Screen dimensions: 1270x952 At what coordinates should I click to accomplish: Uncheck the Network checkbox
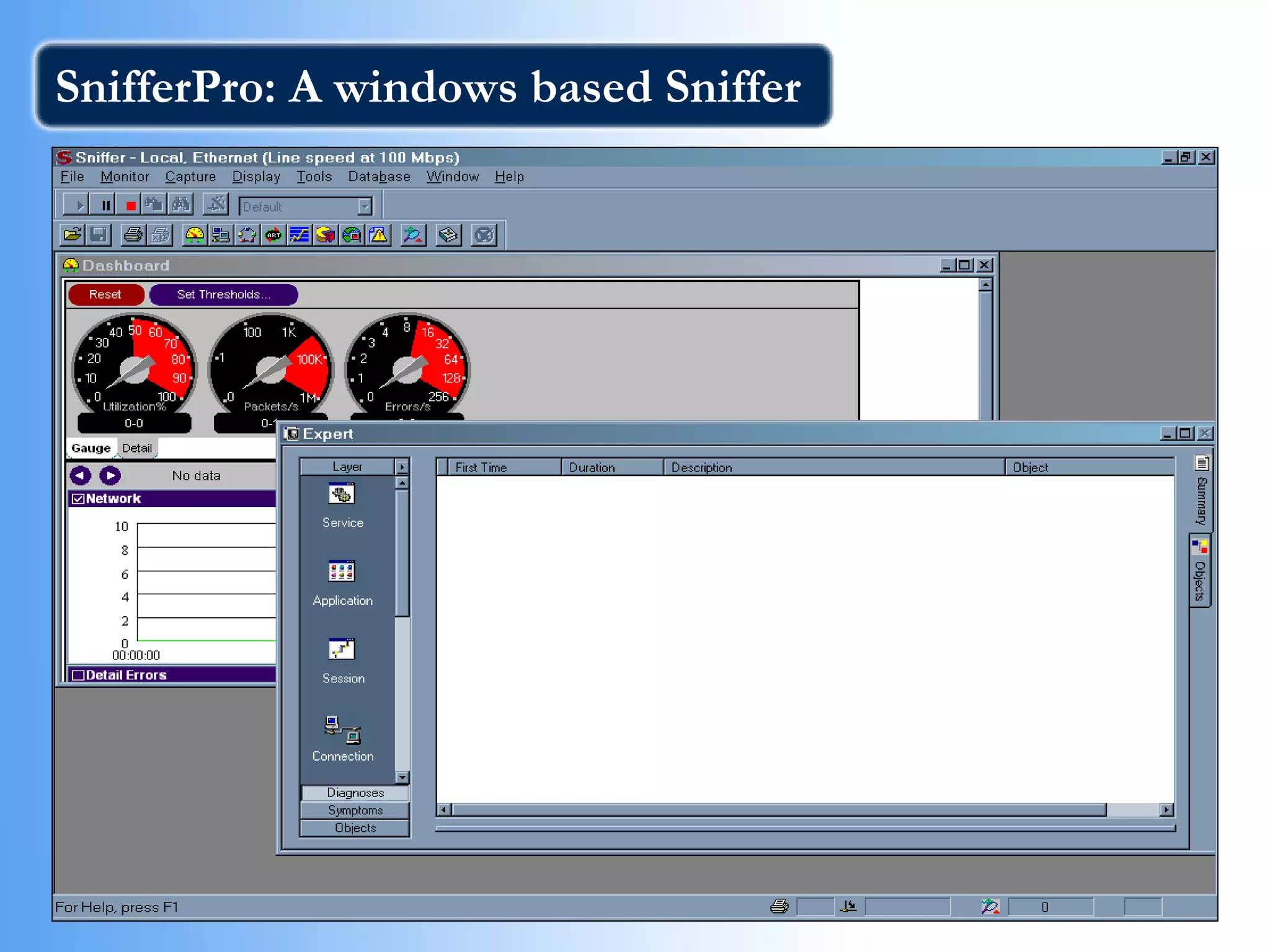coord(78,499)
